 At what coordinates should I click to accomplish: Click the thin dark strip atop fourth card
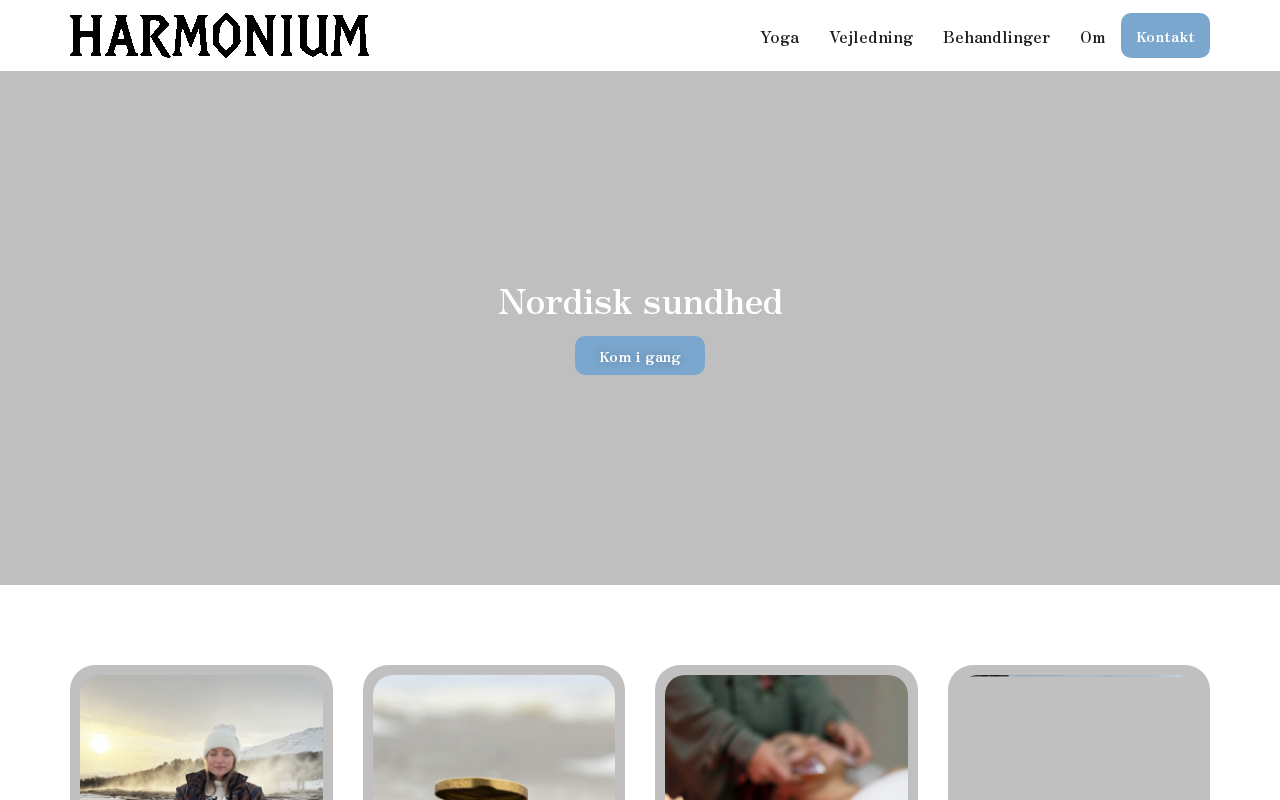pyautogui.click(x=1078, y=676)
